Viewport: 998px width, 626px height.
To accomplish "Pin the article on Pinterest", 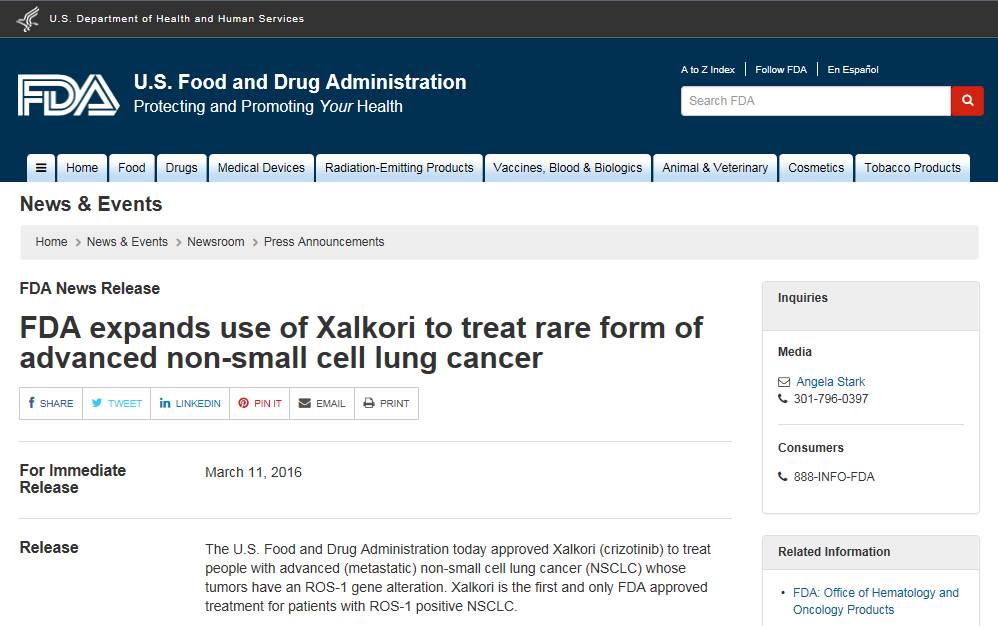I will click(x=260, y=404).
